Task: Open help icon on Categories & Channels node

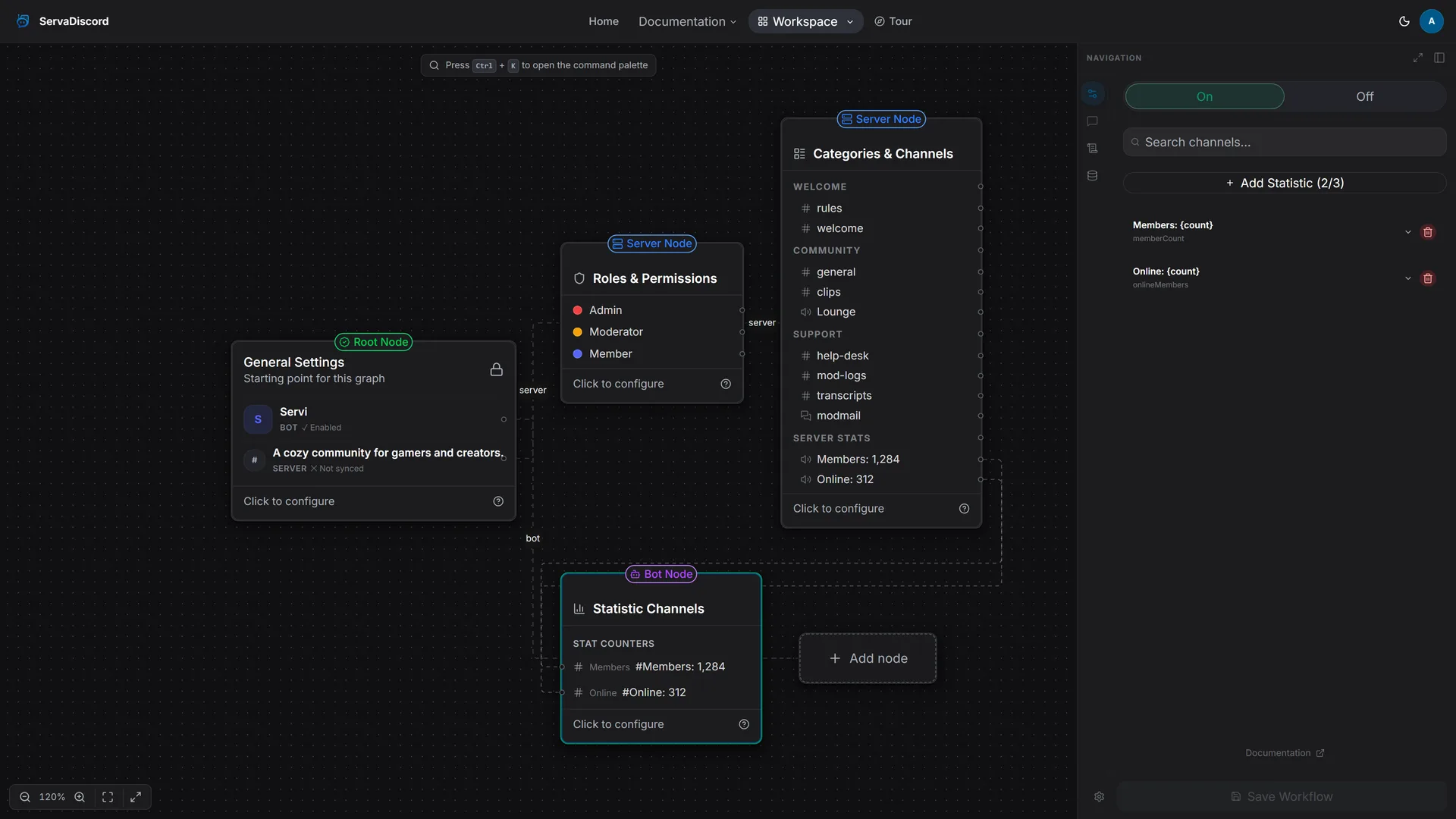Action: point(964,509)
